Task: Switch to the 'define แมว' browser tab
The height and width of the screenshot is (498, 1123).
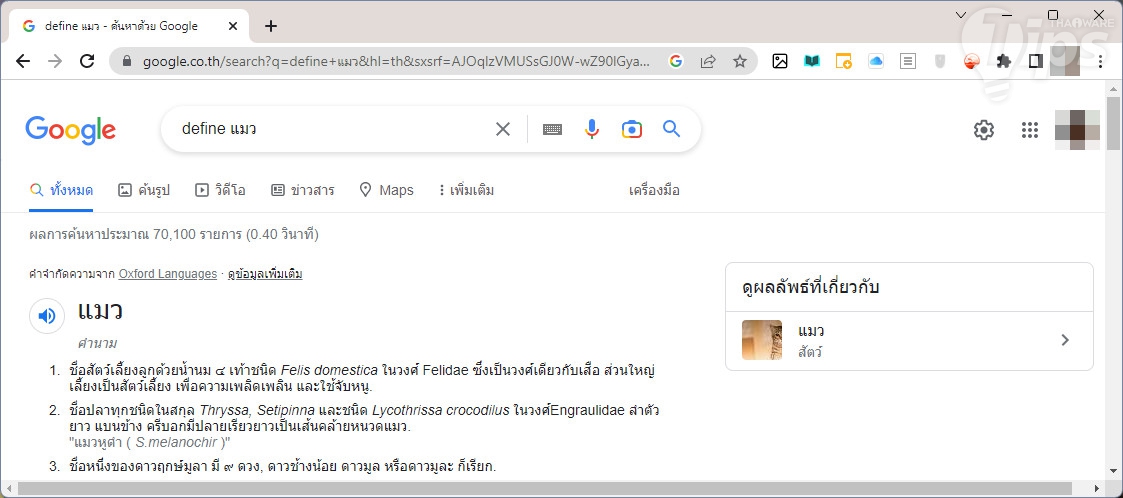Action: (x=129, y=26)
